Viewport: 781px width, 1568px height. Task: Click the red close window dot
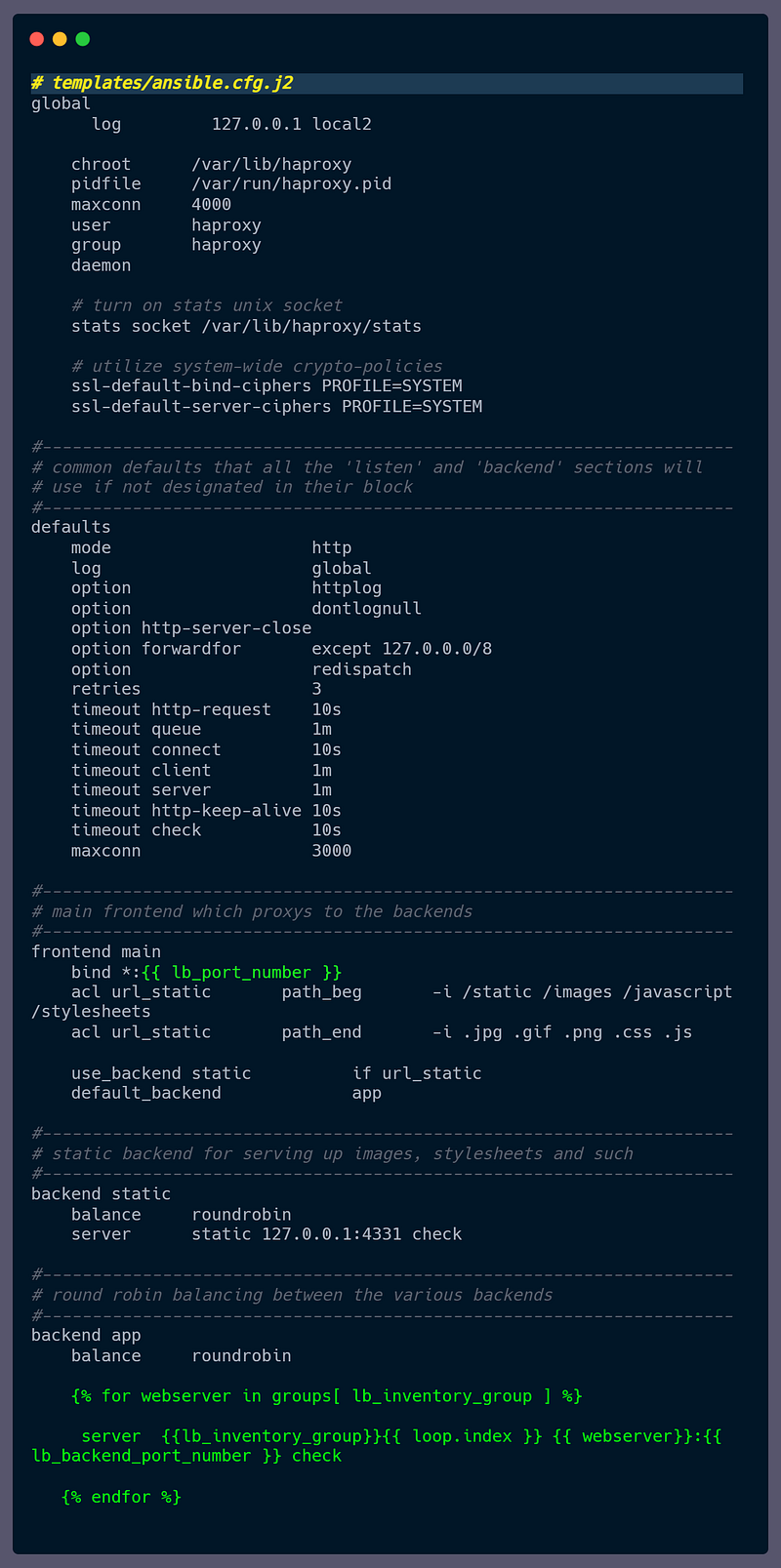coord(37,39)
